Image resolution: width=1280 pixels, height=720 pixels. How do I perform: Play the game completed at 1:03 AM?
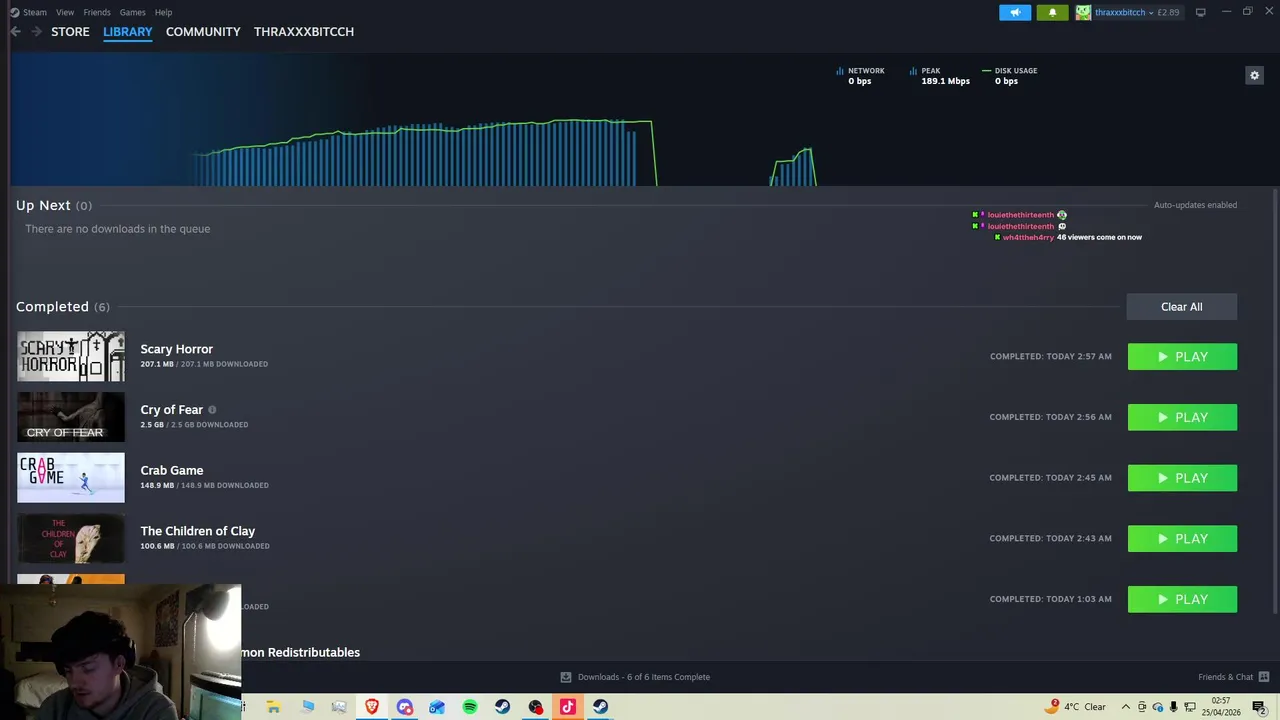click(x=1182, y=599)
